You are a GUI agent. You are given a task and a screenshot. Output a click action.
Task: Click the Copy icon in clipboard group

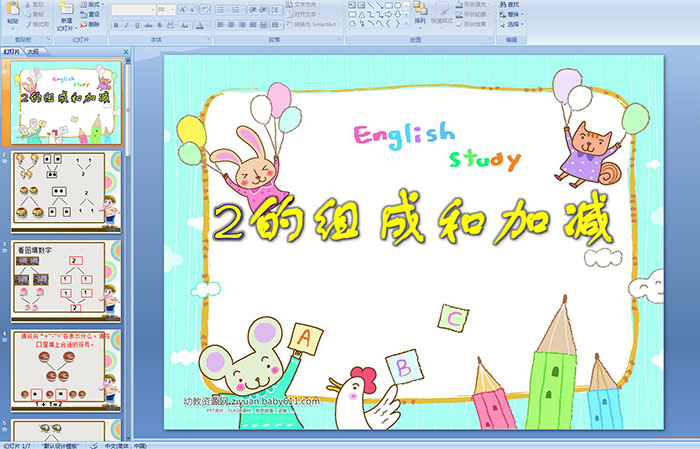point(28,14)
